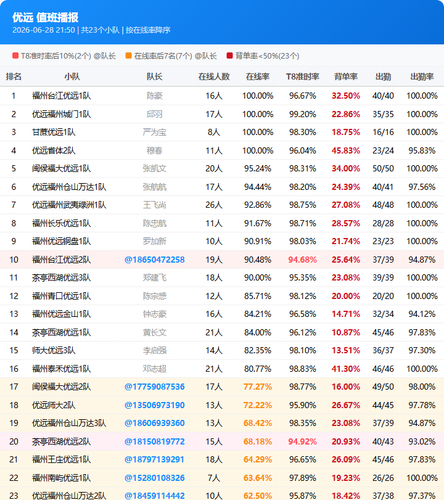
Task: Select team name 福州青口优远1队
Action: [x=61, y=296]
